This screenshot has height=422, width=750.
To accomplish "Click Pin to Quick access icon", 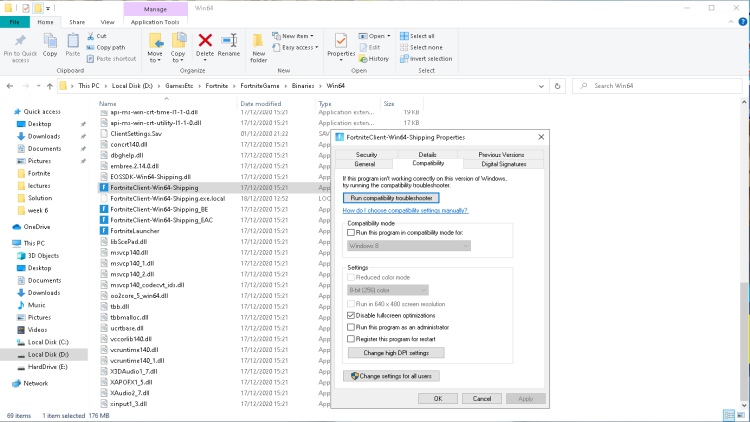I will click(x=20, y=42).
